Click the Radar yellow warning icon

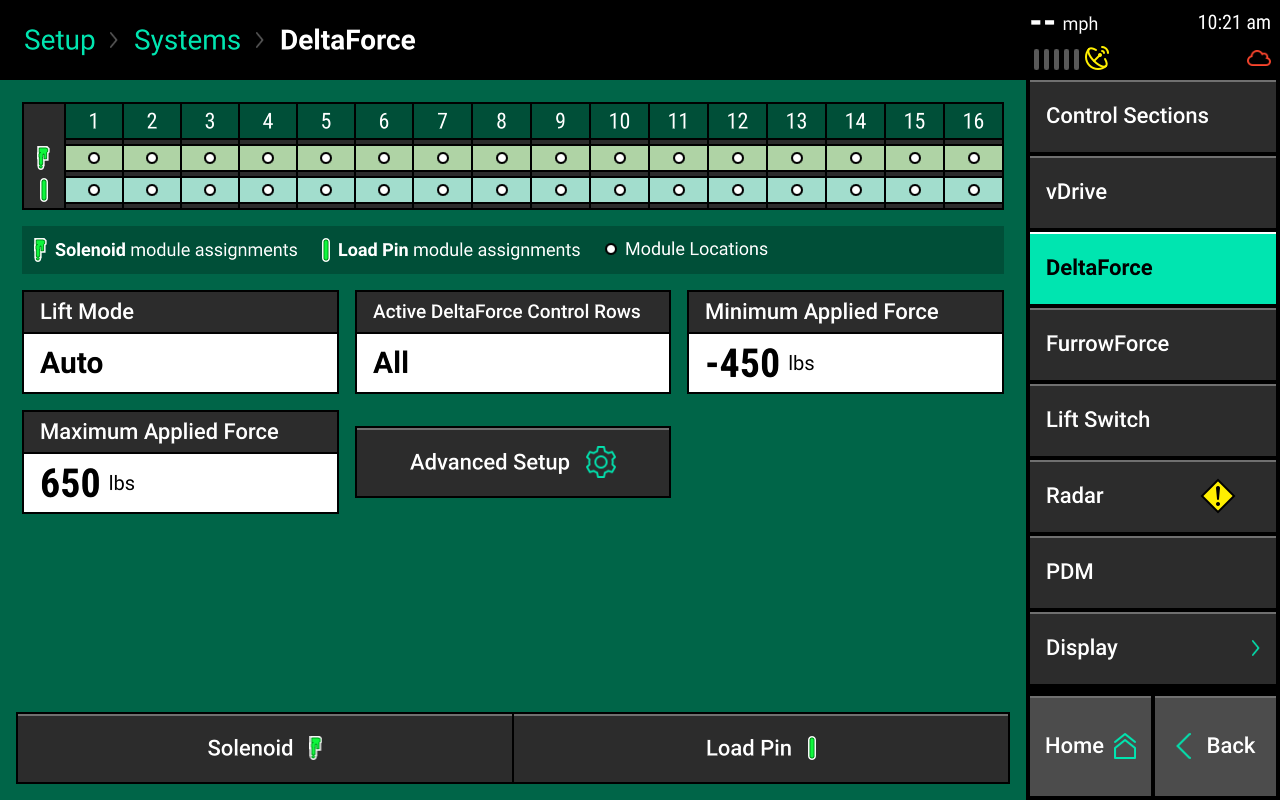(1217, 496)
